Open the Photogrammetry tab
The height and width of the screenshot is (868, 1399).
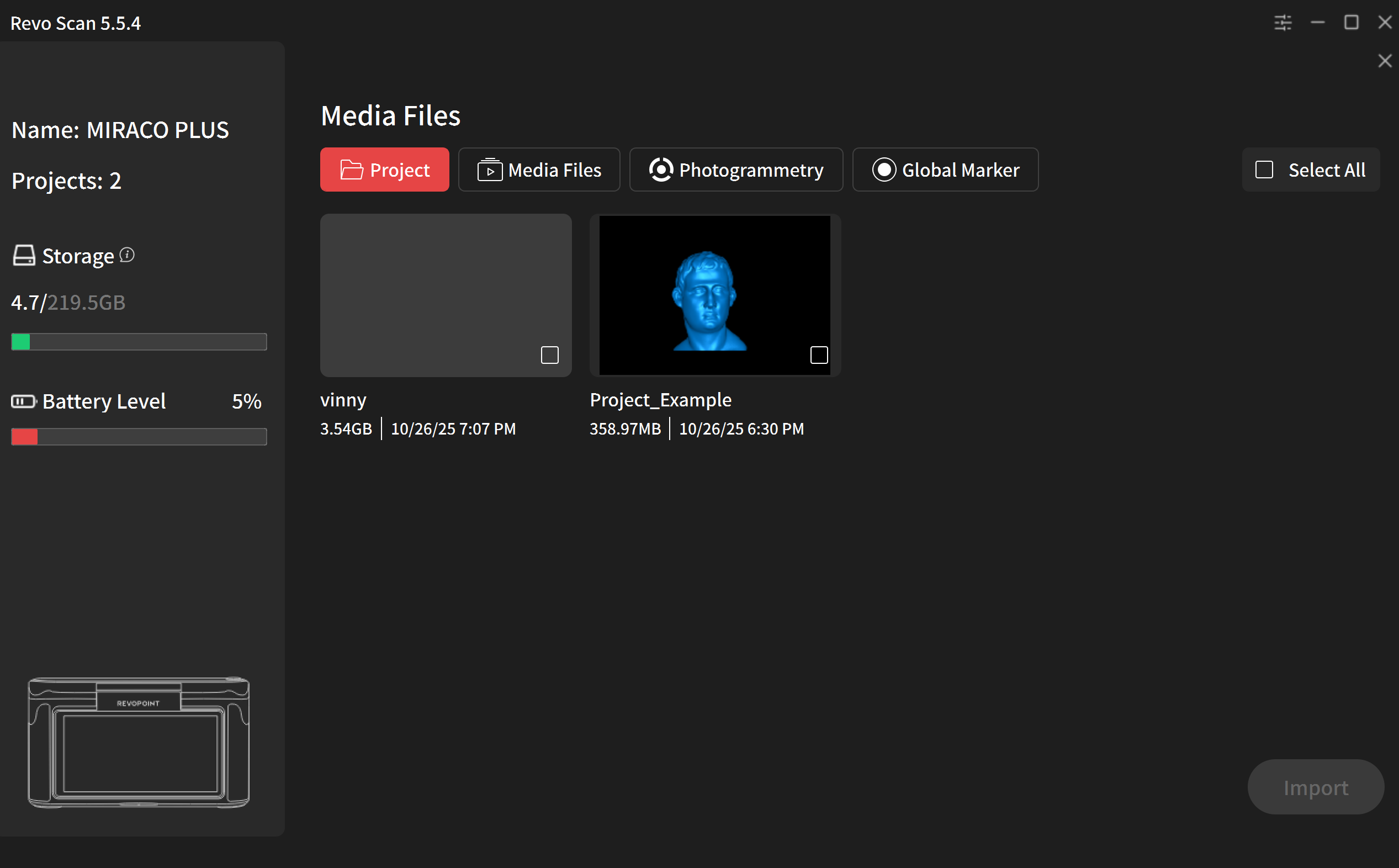tap(735, 170)
